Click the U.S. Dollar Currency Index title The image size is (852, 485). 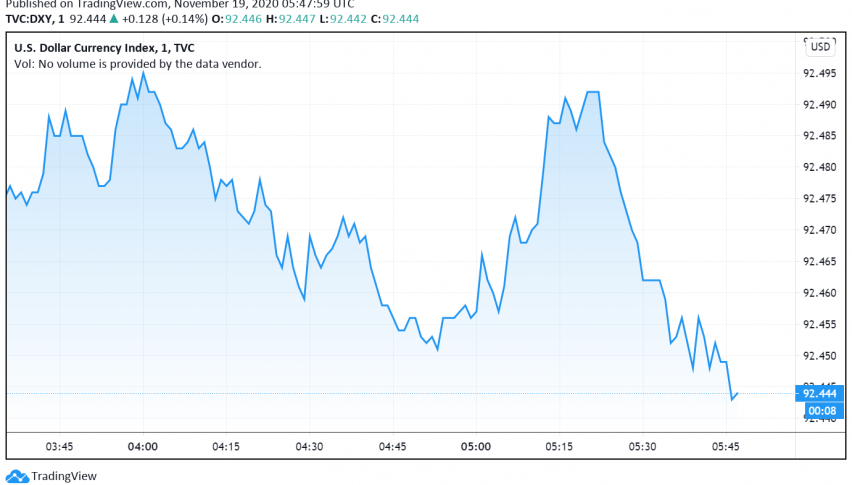[x=104, y=48]
